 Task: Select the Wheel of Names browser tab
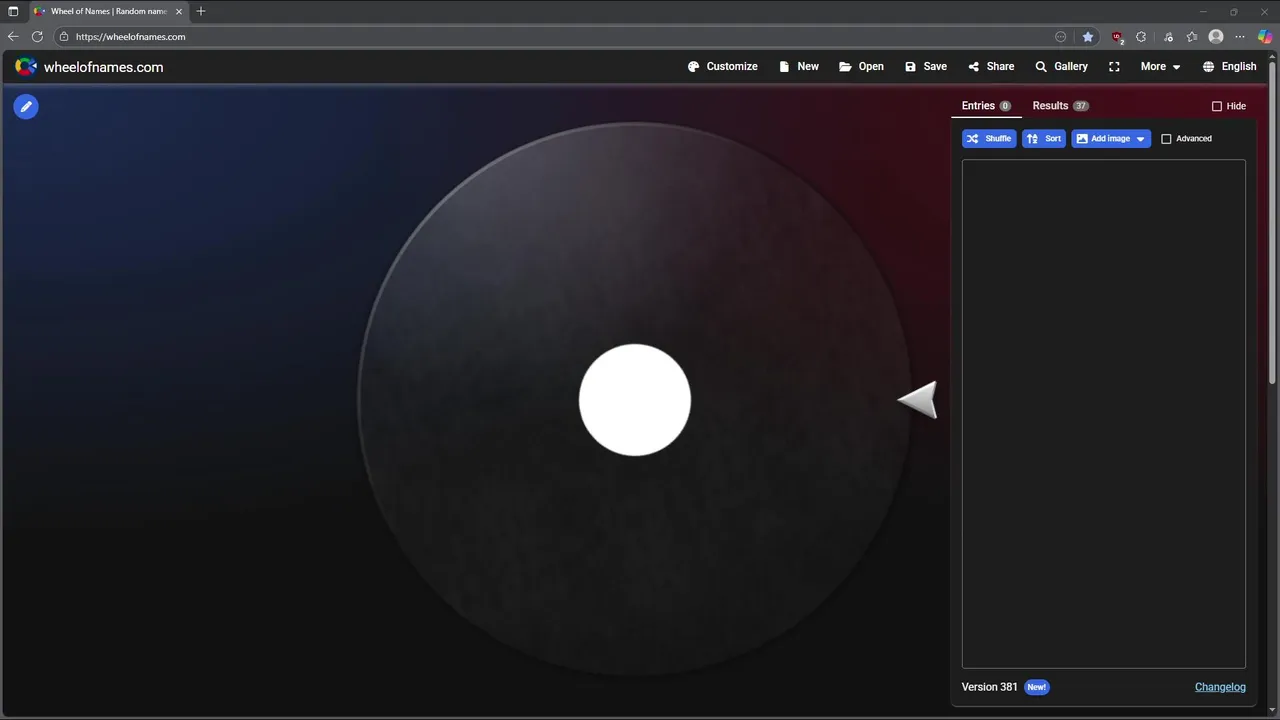107,11
